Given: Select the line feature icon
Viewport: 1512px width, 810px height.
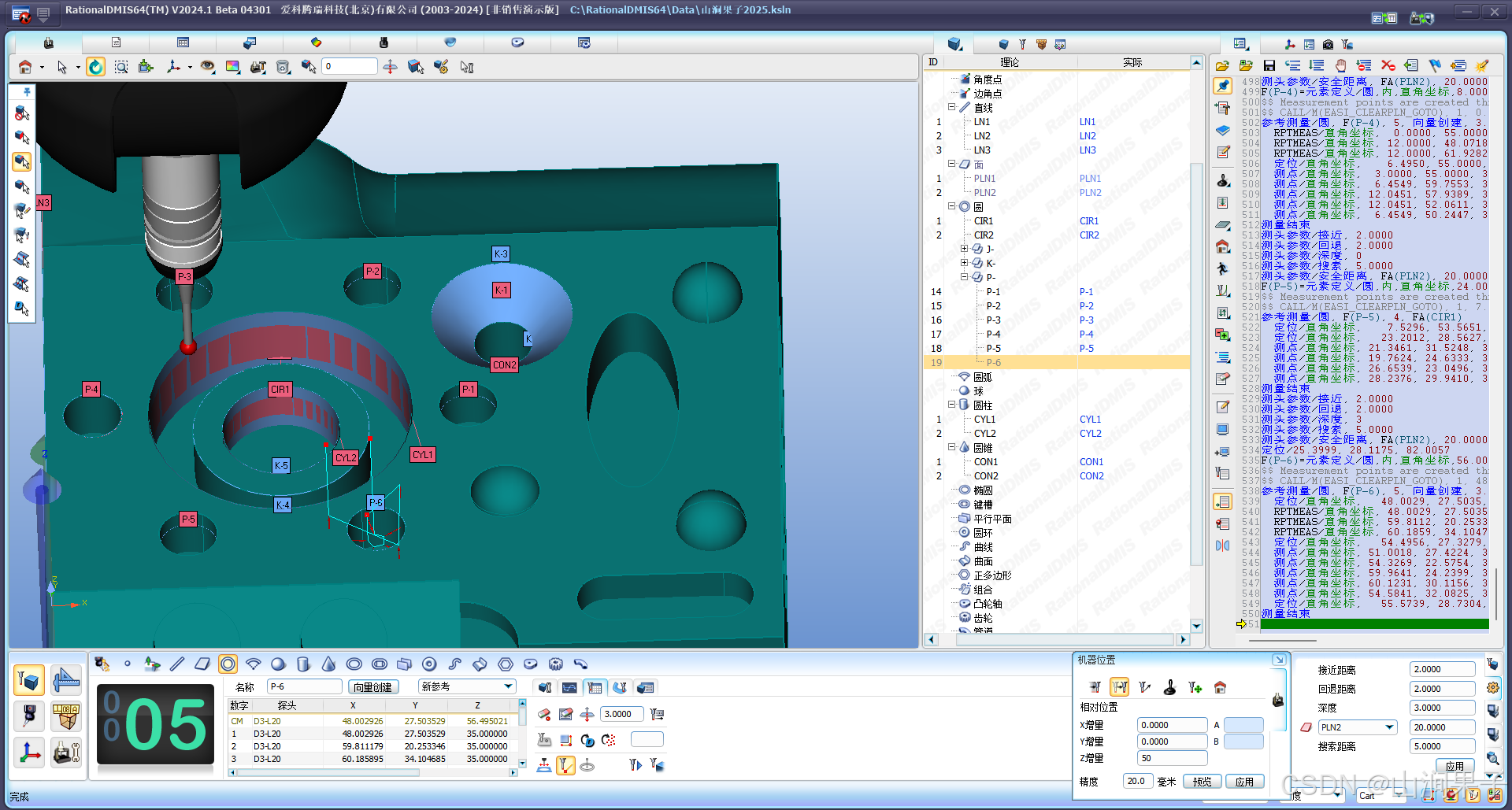Looking at the screenshot, I should 177,664.
